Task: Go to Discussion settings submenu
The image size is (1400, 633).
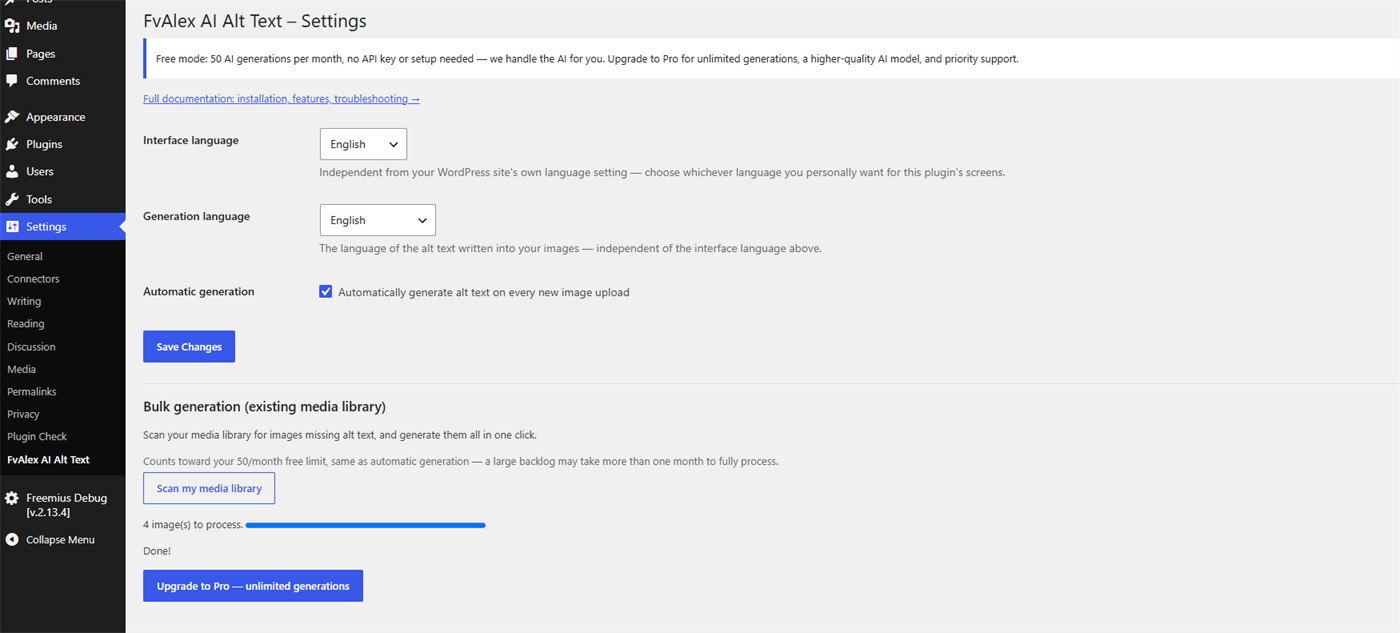Action: point(31,347)
